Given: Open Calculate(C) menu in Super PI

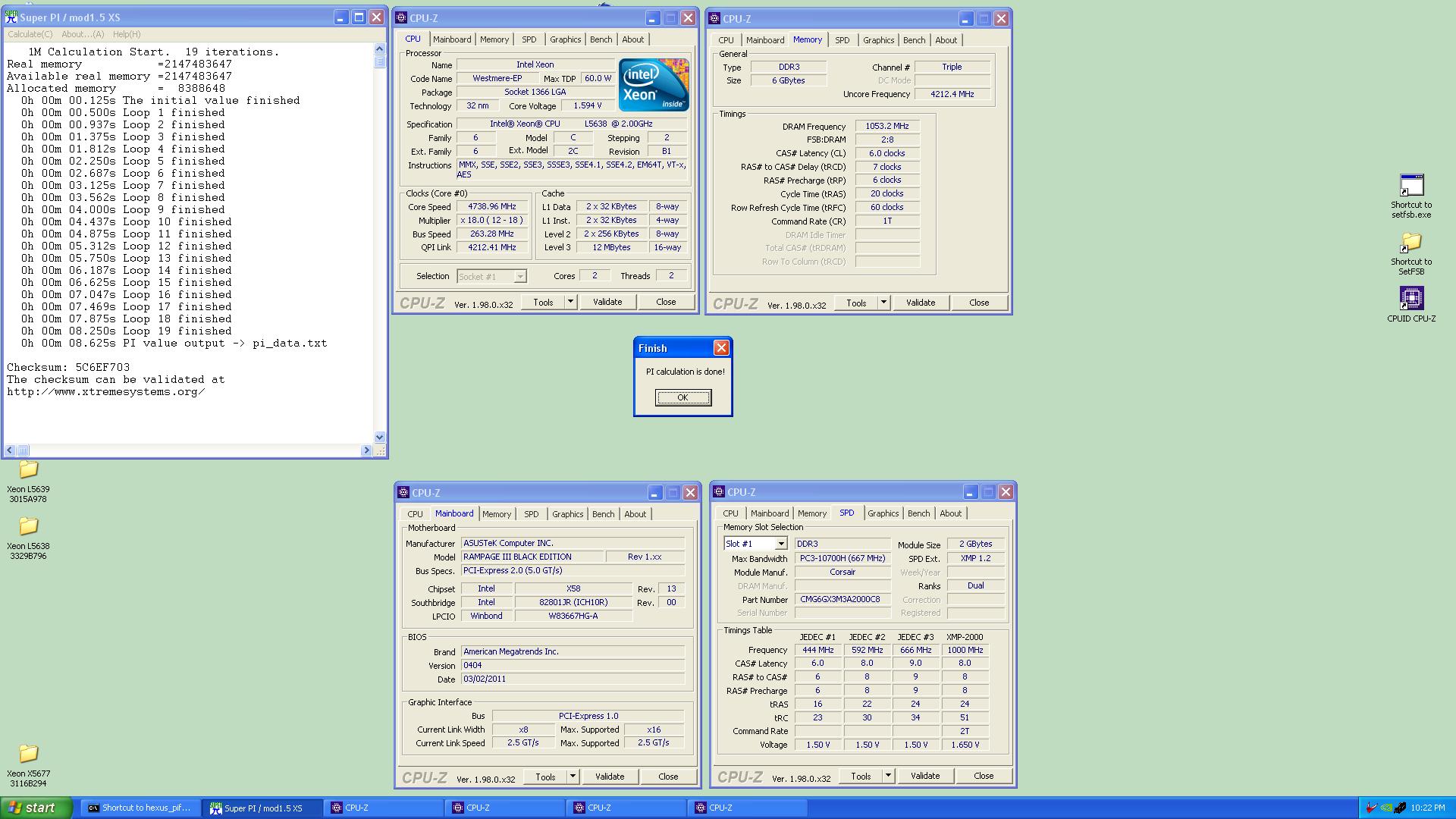Looking at the screenshot, I should coord(30,34).
